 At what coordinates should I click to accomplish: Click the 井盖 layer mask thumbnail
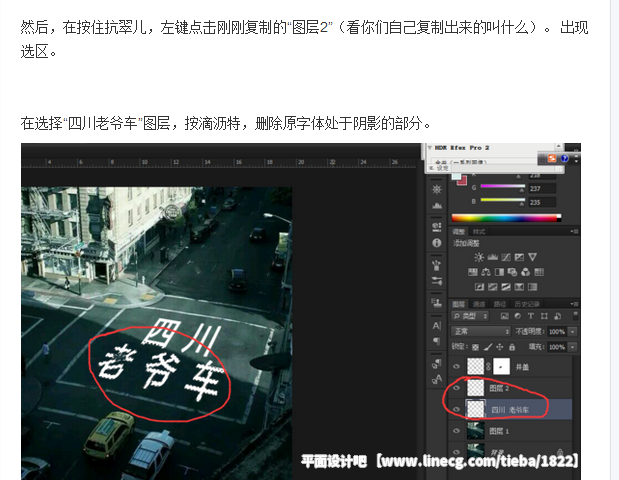tap(501, 366)
